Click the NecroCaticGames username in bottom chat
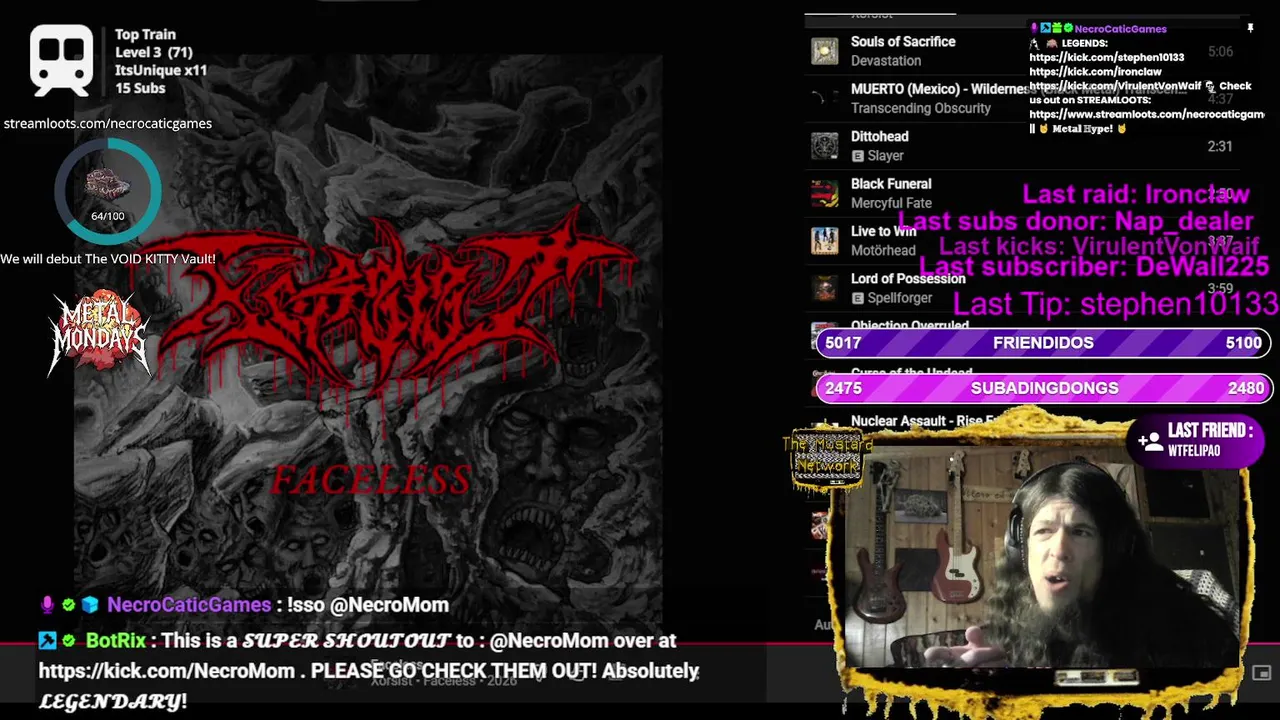The width and height of the screenshot is (1280, 720). point(188,605)
